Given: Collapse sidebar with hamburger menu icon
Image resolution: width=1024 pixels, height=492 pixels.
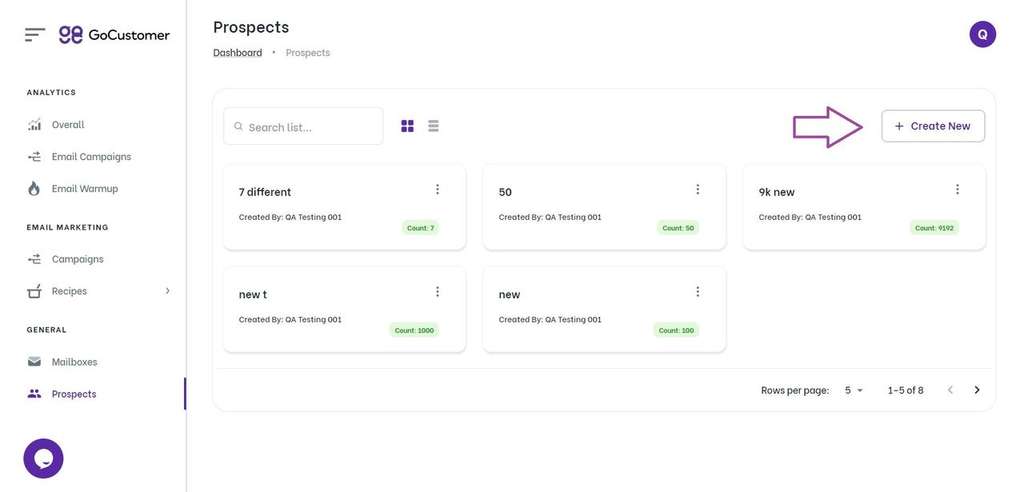Looking at the screenshot, I should pos(35,35).
